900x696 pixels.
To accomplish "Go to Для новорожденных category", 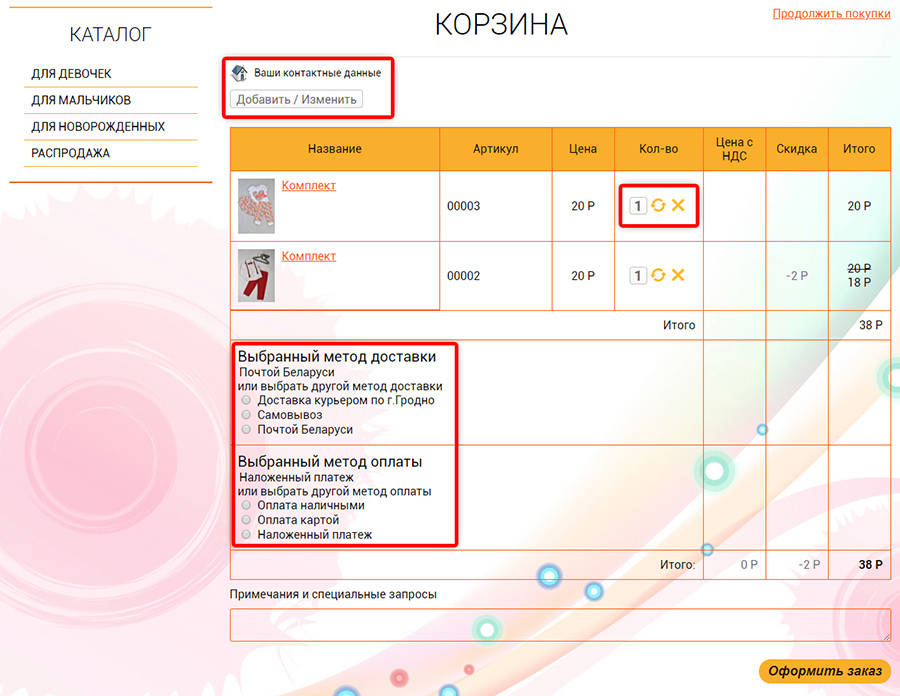I will (x=98, y=127).
